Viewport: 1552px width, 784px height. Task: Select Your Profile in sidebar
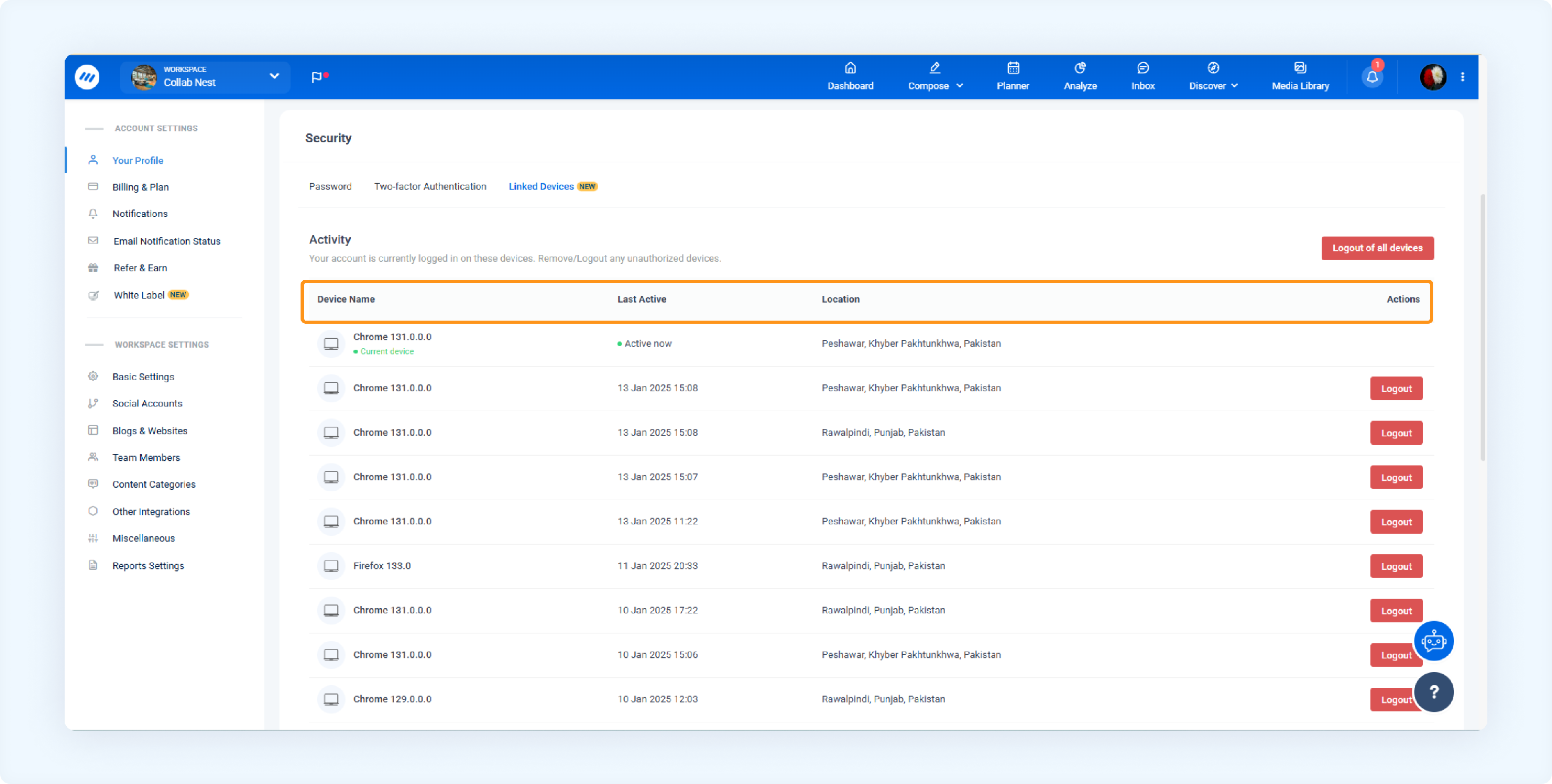tap(138, 160)
